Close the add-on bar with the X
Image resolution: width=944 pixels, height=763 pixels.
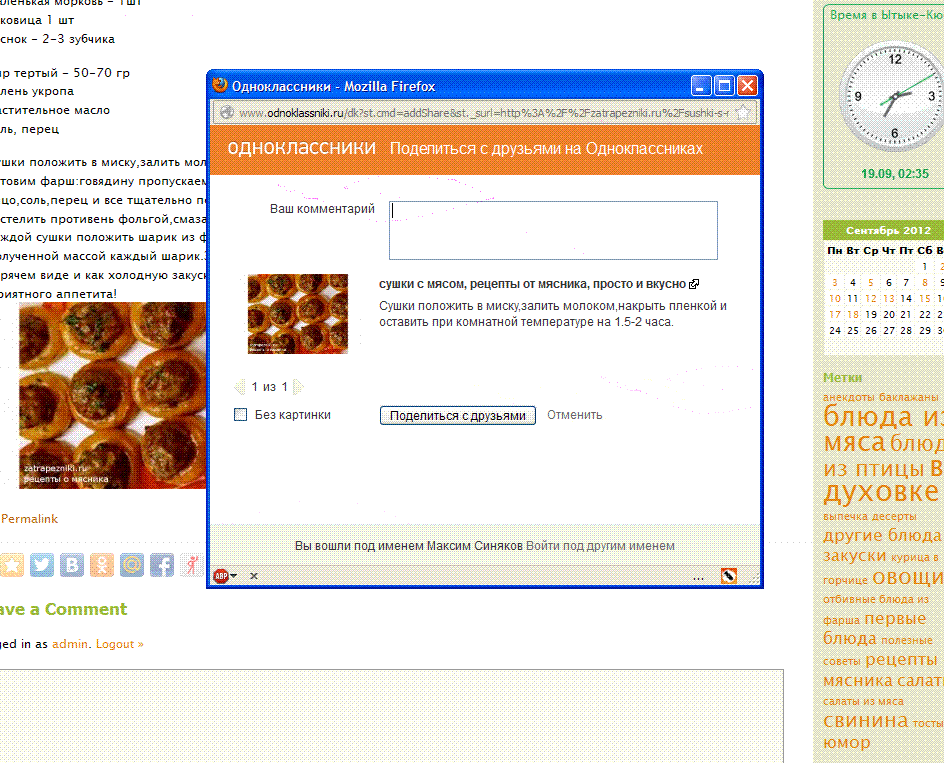point(253,576)
